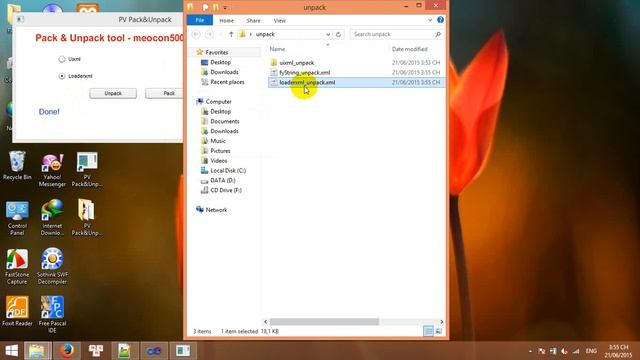Open Internet Download Manager desktop icon
This screenshot has height=360, width=640.
[x=52, y=218]
